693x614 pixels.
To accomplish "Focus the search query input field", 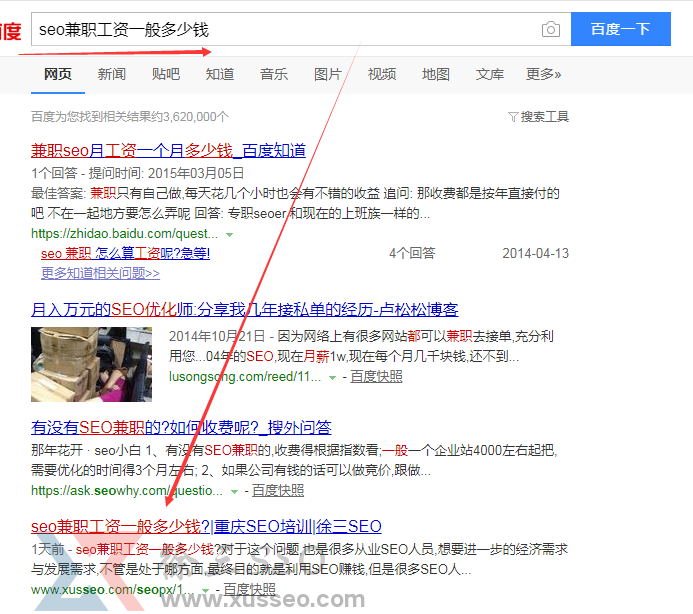I will click(280, 30).
